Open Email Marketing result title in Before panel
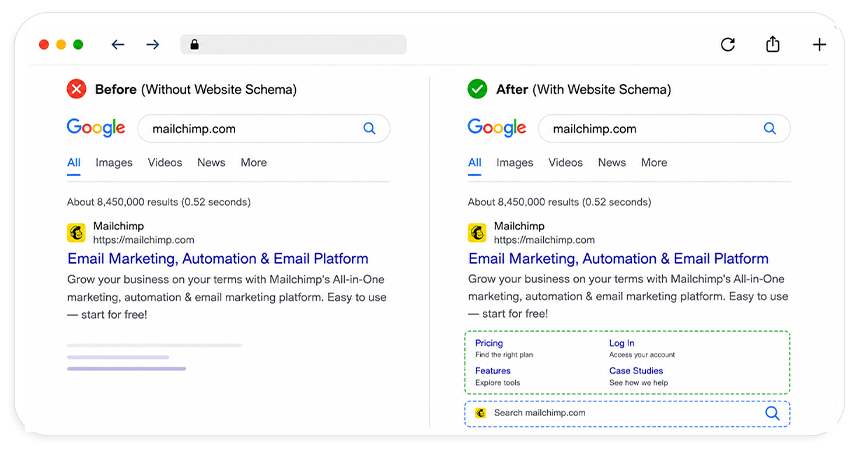The width and height of the screenshot is (859, 450). [218, 259]
